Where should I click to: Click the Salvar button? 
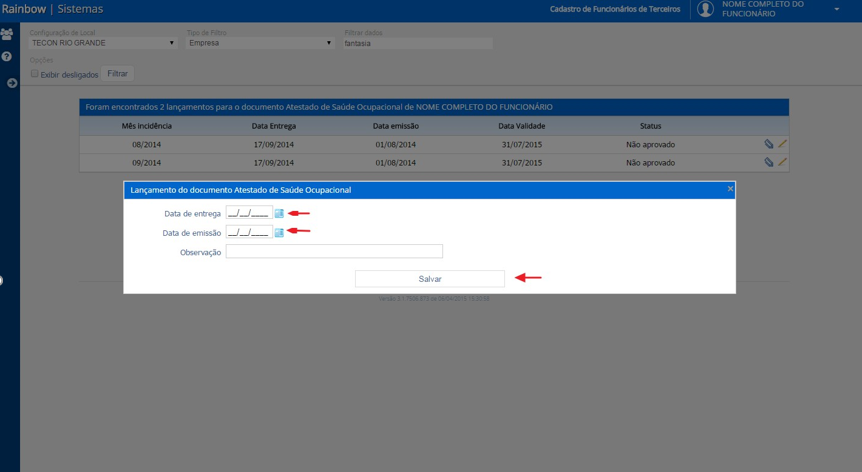click(x=430, y=279)
